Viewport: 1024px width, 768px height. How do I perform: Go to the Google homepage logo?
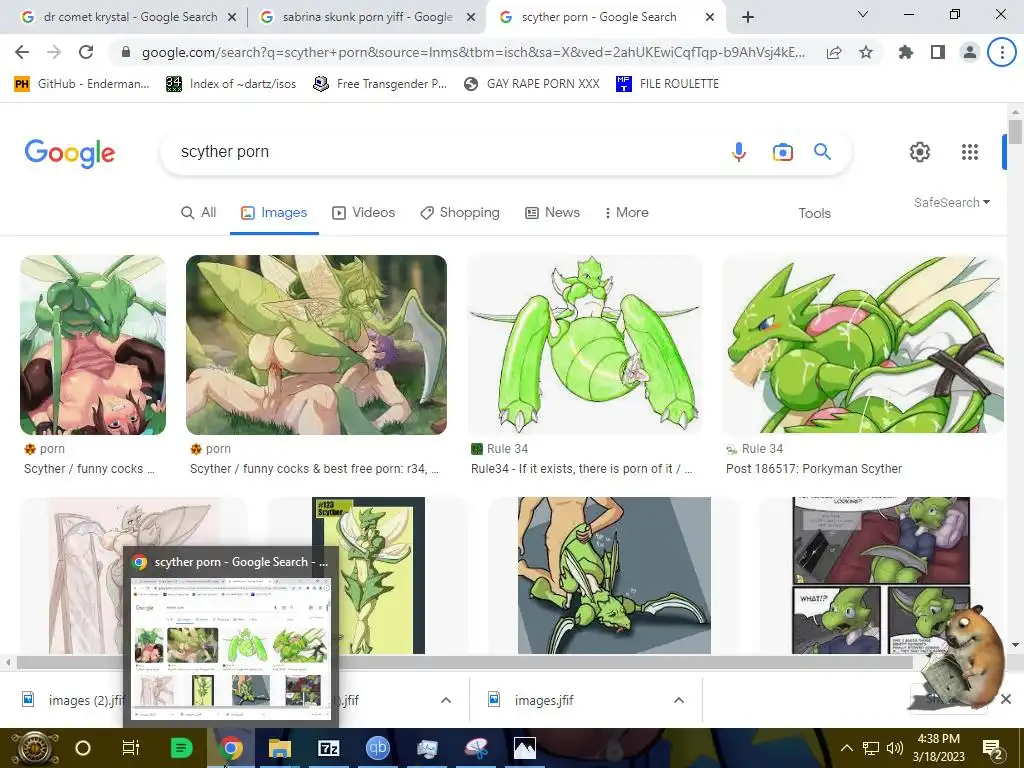click(x=70, y=153)
